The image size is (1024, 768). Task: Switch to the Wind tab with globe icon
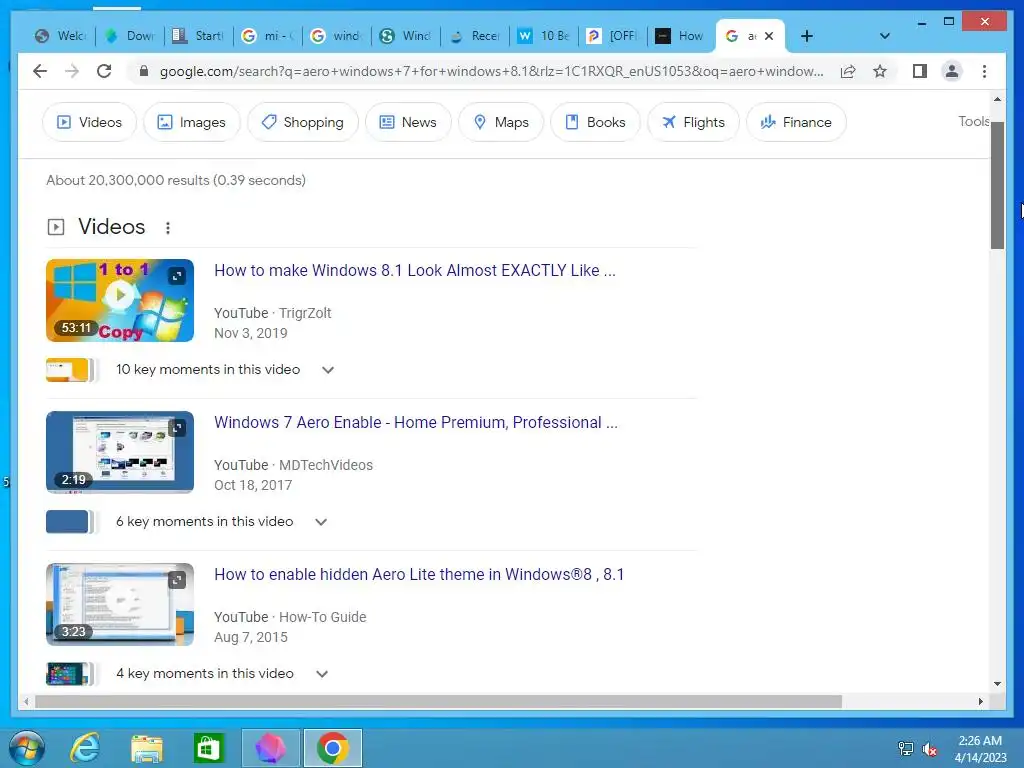click(406, 36)
